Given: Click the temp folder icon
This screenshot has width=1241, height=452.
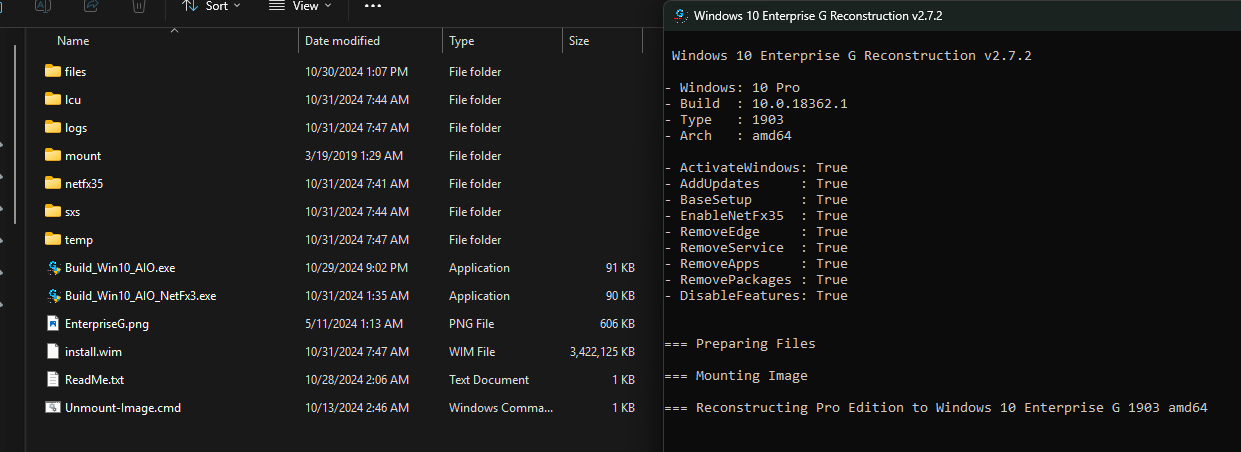Looking at the screenshot, I should (53, 240).
